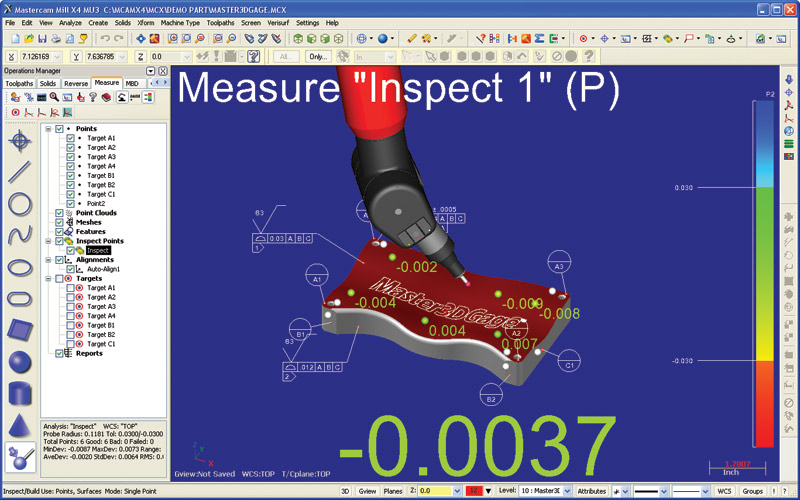Click the WCS button in status bar
Screen dimensions: 800x500
point(724,491)
